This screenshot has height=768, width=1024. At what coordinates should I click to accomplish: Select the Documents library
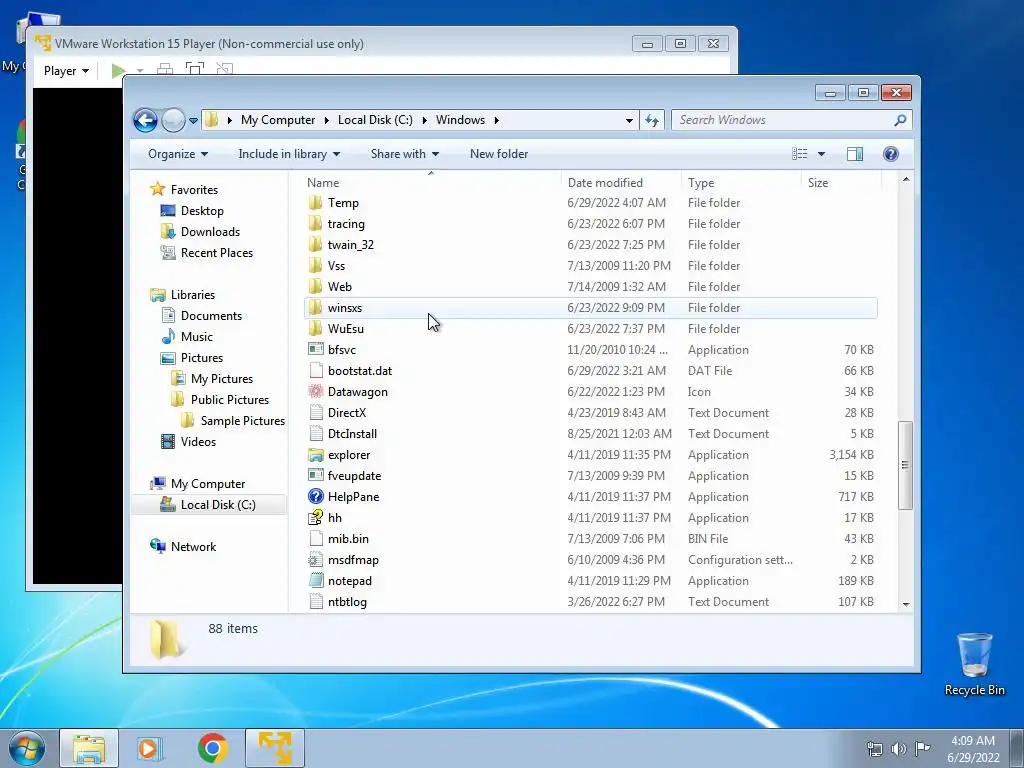(x=211, y=316)
